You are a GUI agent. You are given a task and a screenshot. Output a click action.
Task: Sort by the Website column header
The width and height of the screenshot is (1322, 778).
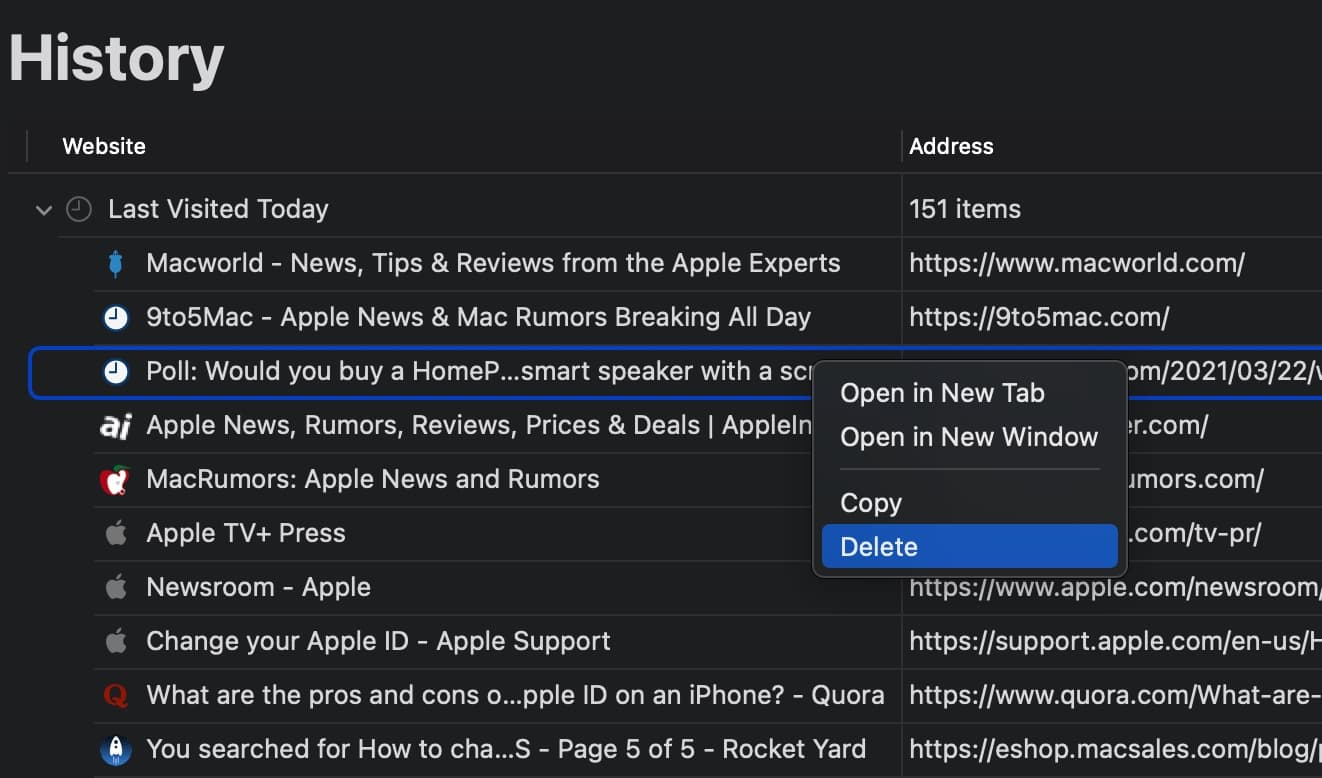[104, 146]
